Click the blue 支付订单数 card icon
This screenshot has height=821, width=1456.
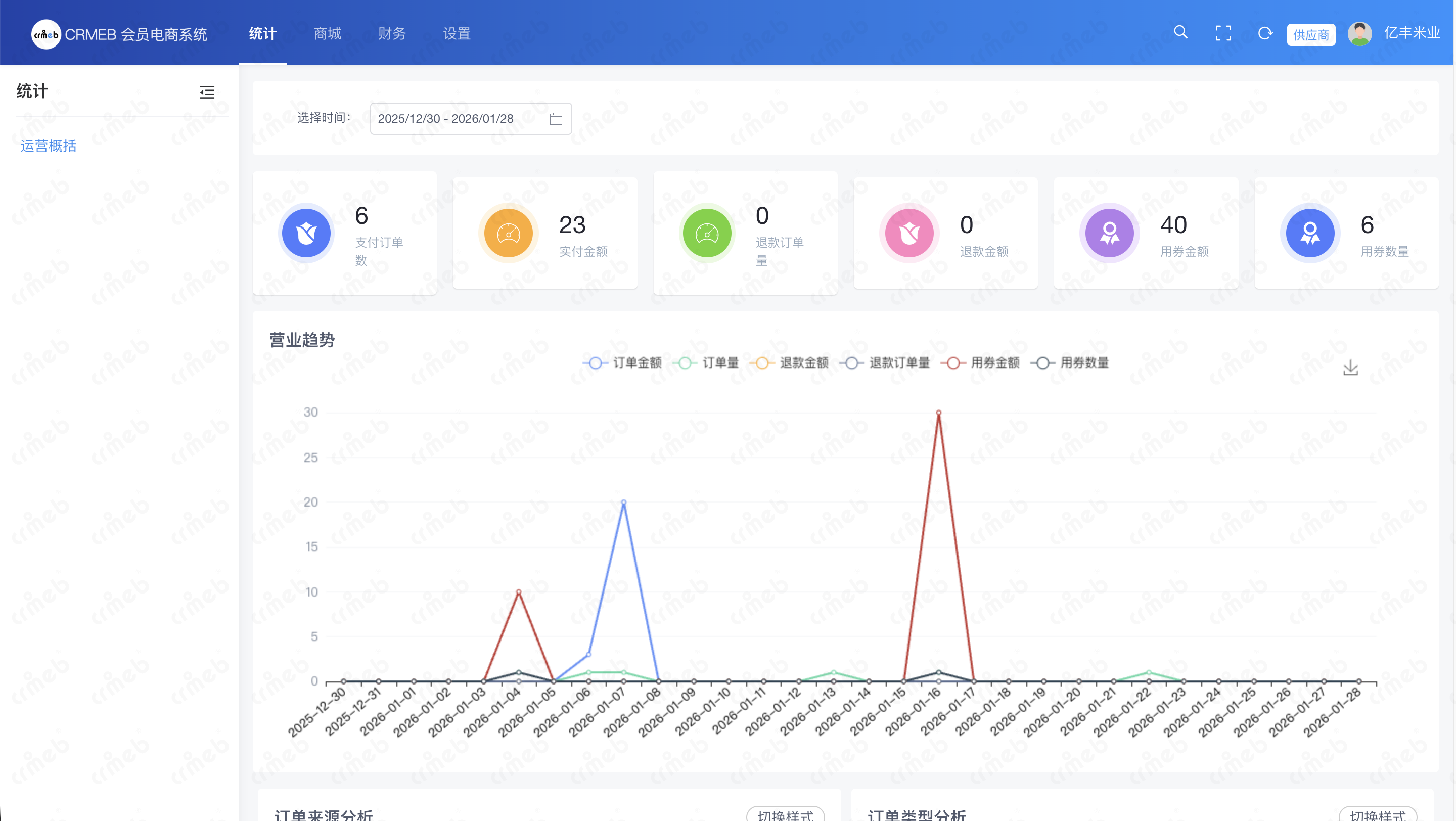306,233
